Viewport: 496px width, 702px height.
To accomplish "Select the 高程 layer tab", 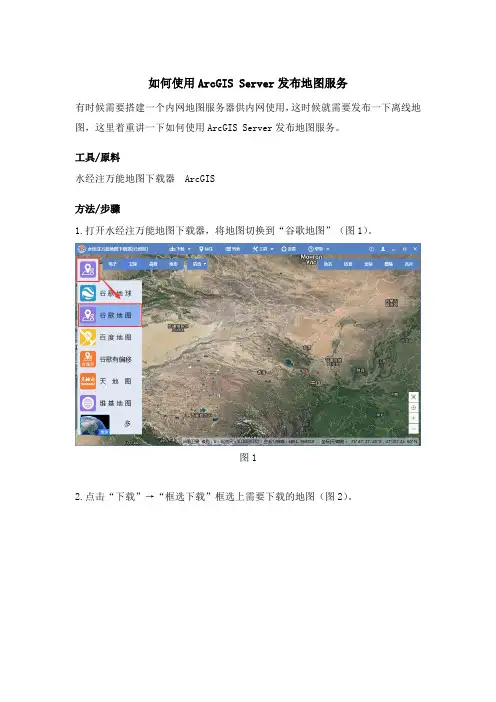I will (154, 264).
